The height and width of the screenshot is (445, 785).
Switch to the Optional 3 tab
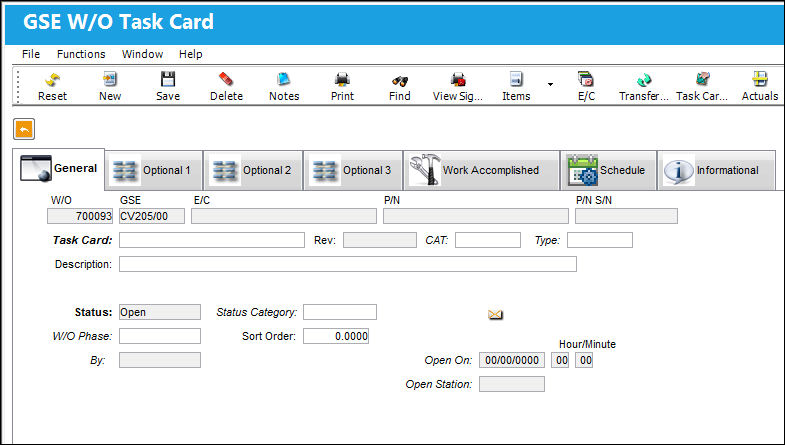point(353,170)
